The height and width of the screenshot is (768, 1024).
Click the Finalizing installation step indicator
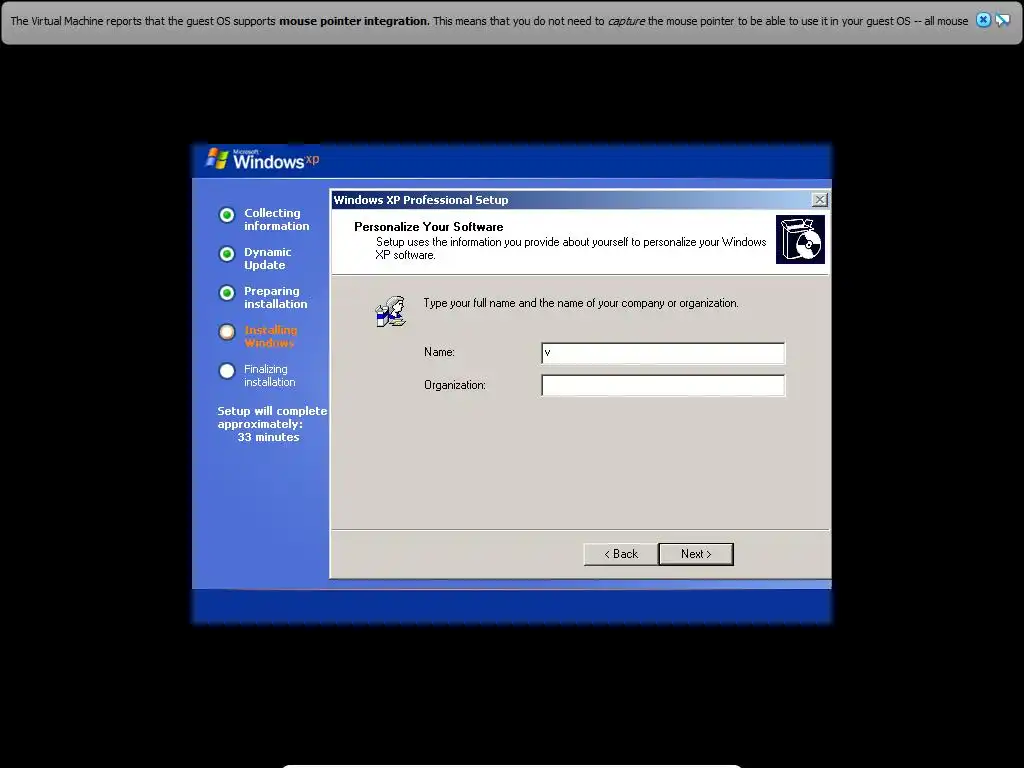click(227, 372)
